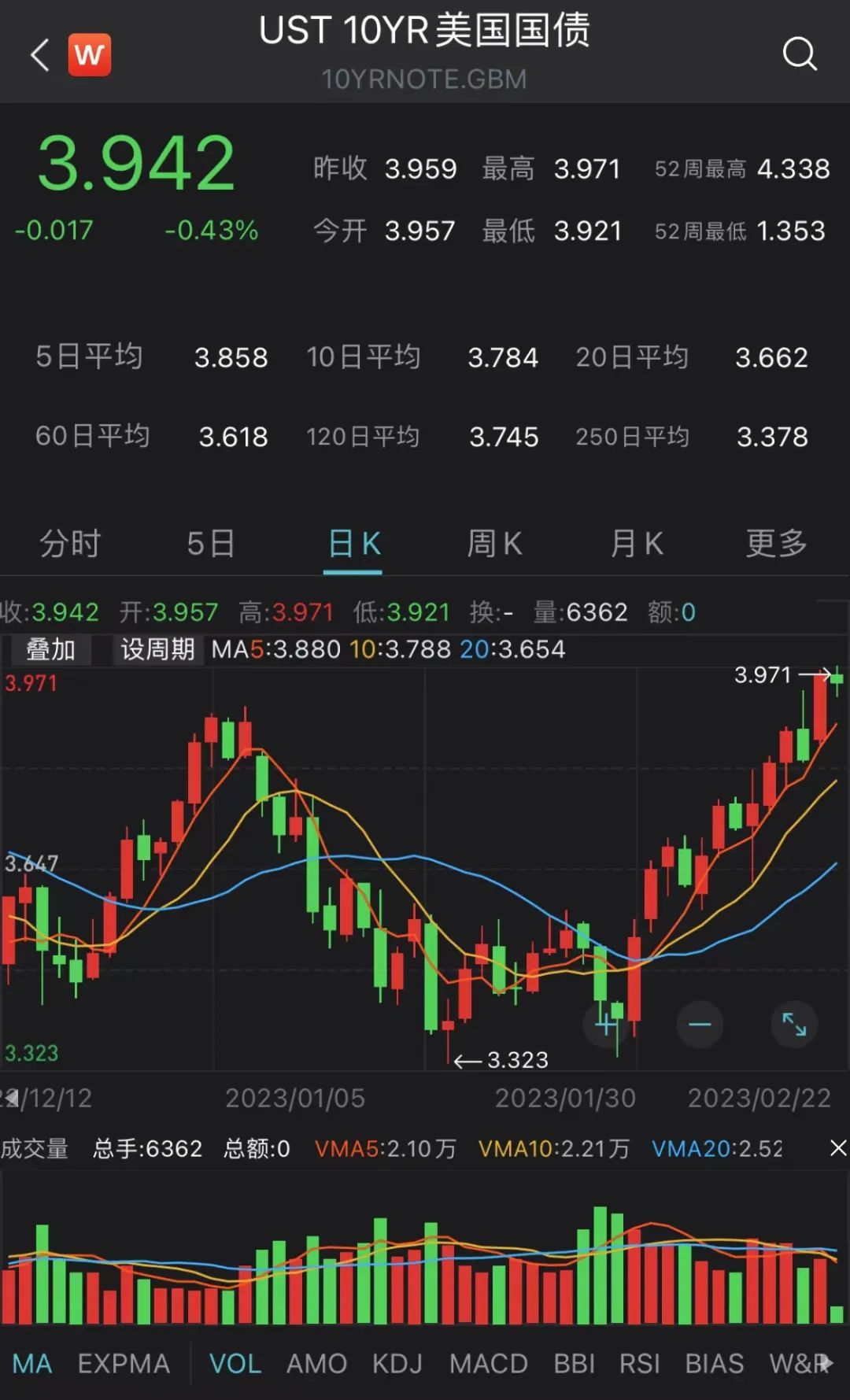Tap the 叠加 overlay button
The height and width of the screenshot is (1400, 850).
pyautogui.click(x=50, y=649)
